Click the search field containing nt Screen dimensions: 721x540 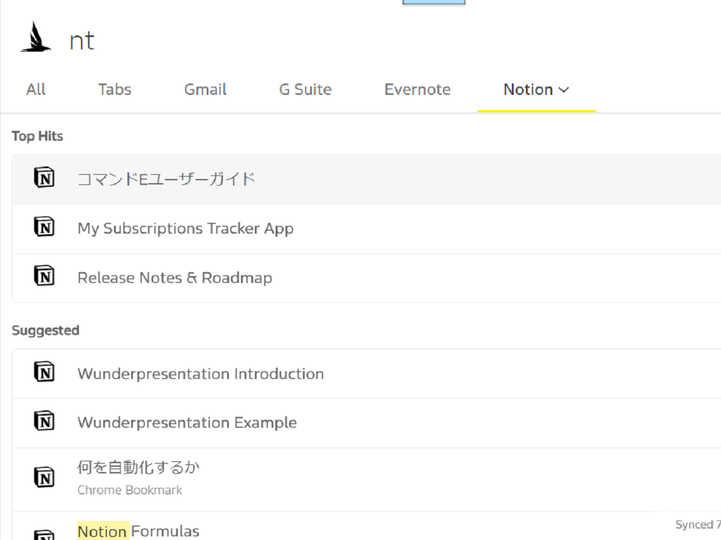tap(391, 40)
